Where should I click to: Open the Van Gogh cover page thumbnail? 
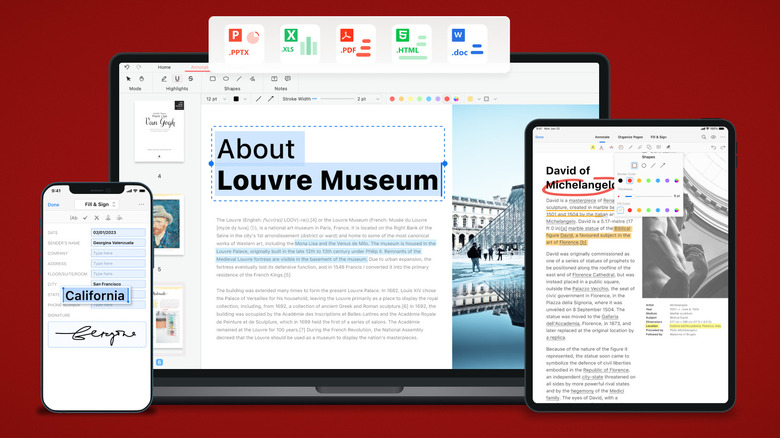pyautogui.click(x=159, y=131)
